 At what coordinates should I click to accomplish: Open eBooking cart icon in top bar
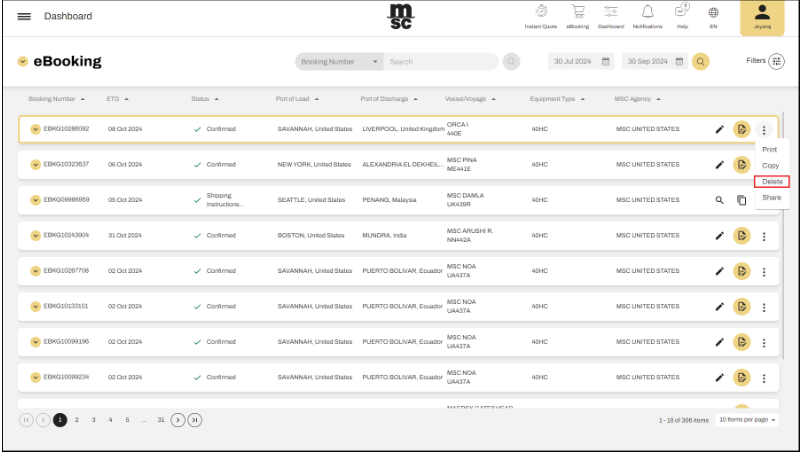click(x=578, y=16)
